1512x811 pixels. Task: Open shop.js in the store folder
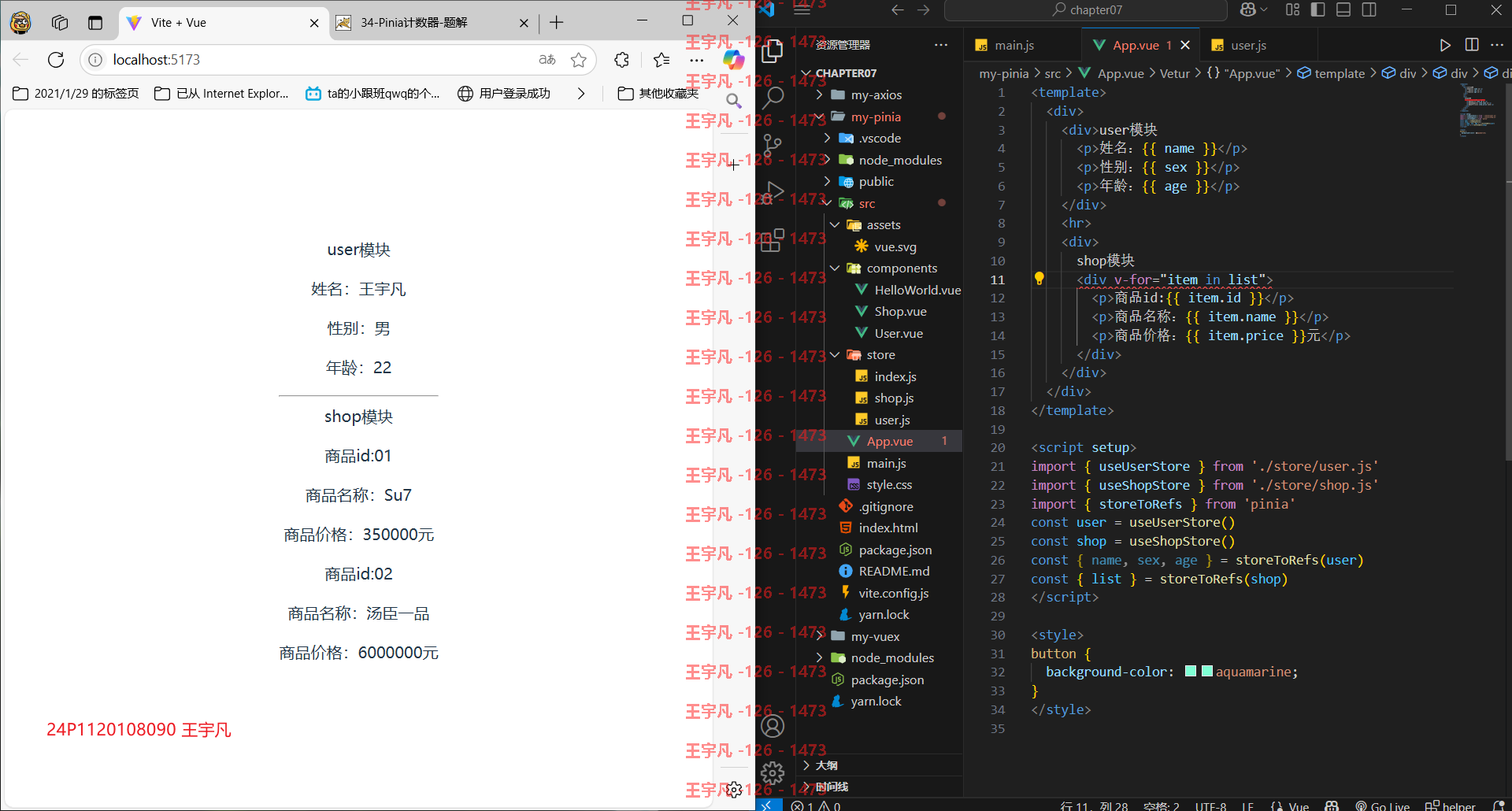[x=879, y=398]
